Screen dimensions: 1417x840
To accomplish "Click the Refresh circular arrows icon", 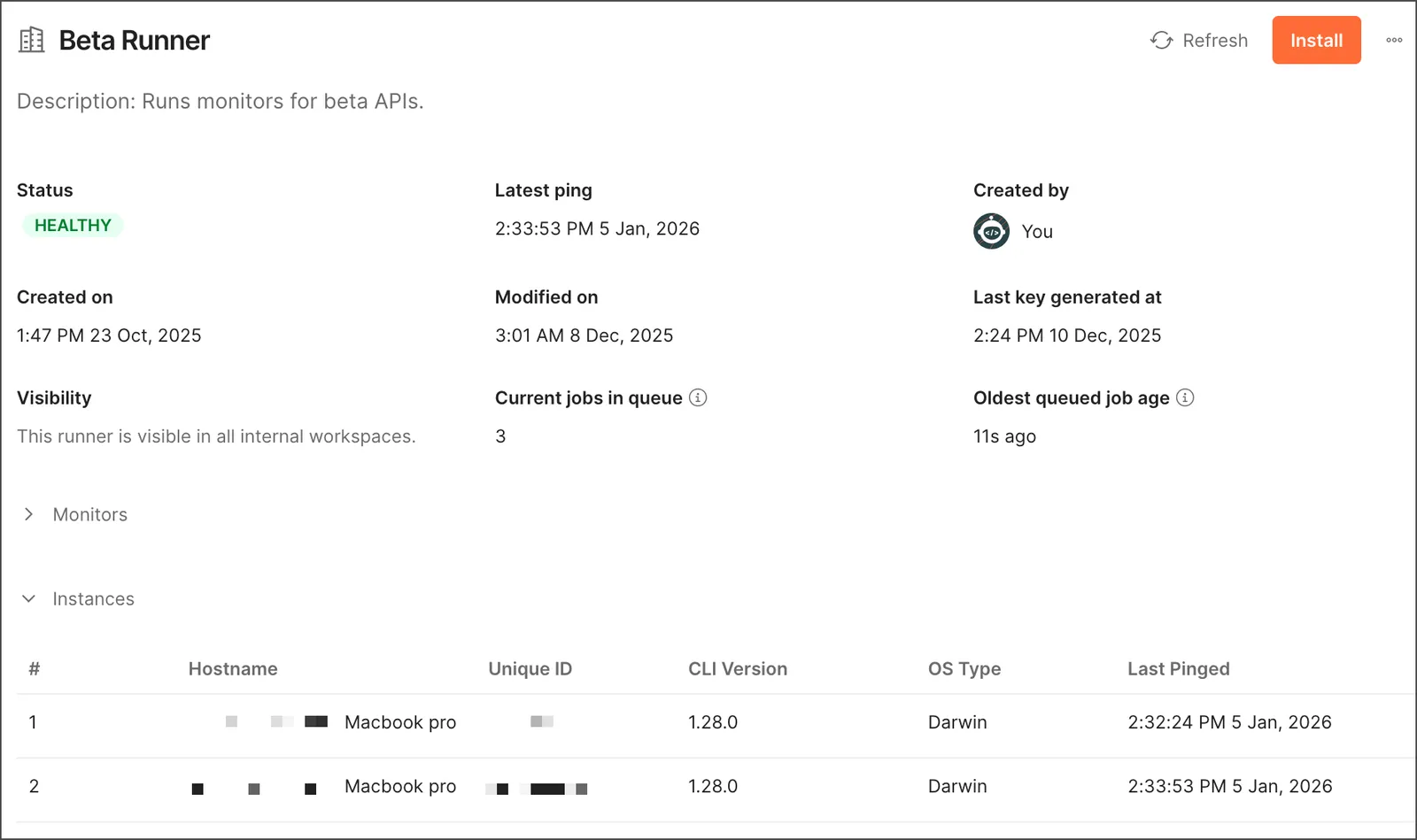I will [x=1161, y=40].
